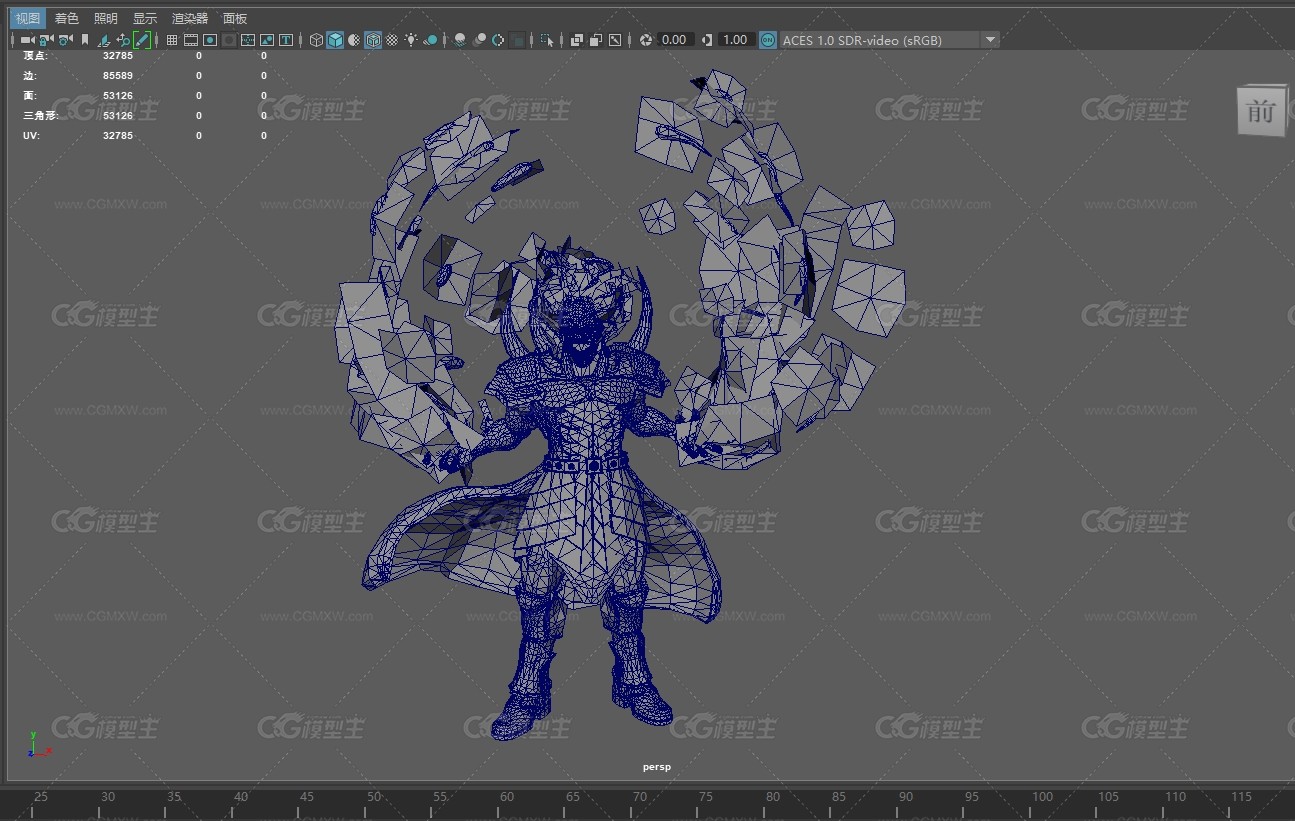Open the ACES 1.0 SDR-video color dropdown
This screenshot has height=821, width=1295.
(890, 40)
